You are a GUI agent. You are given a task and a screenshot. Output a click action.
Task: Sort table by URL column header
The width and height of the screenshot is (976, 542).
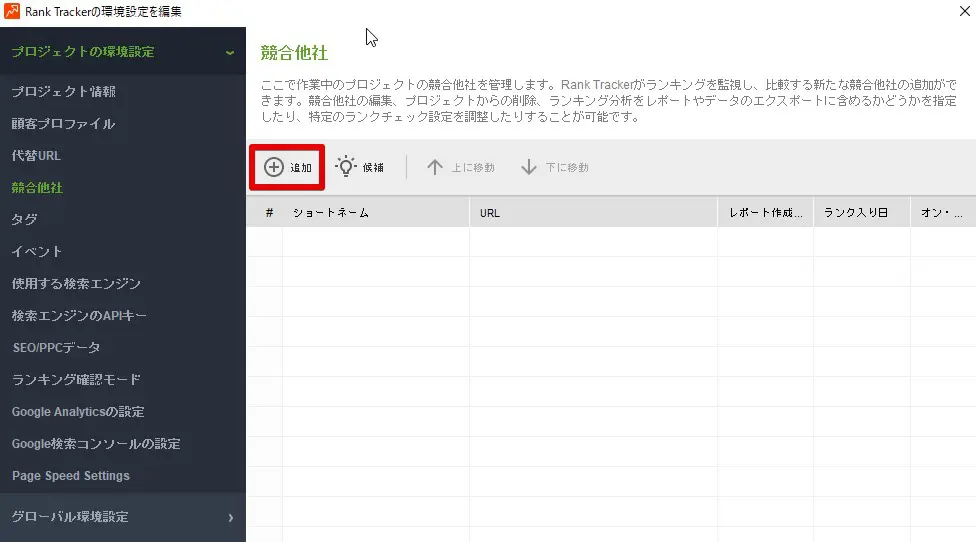490,213
